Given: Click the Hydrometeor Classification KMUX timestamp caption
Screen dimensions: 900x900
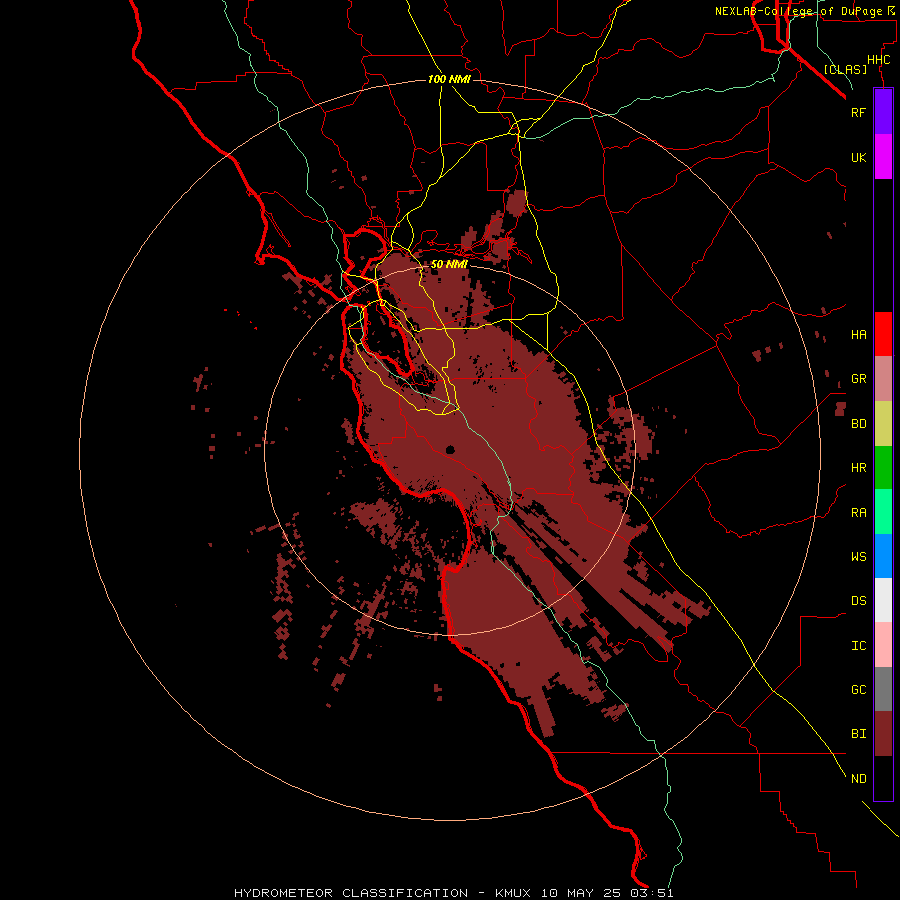Looking at the screenshot, I should [453, 893].
